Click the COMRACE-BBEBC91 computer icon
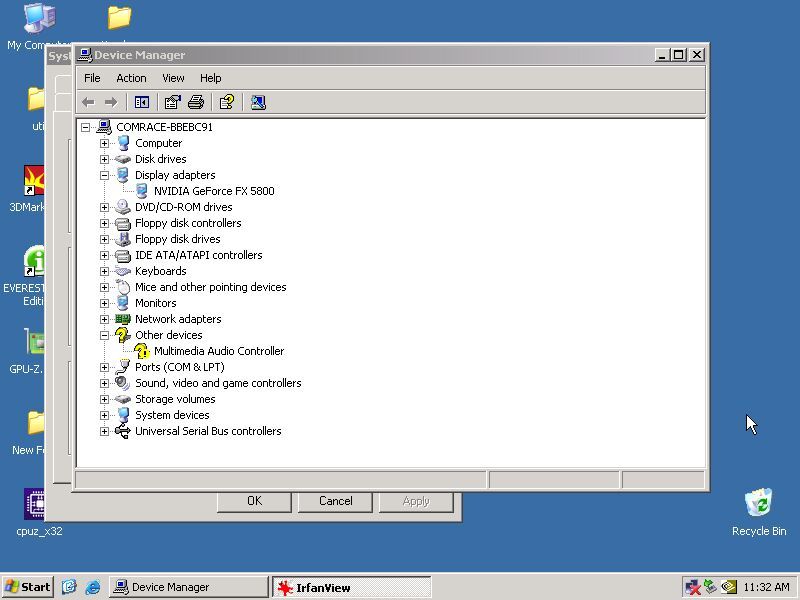The width and height of the screenshot is (800, 600). (x=104, y=127)
